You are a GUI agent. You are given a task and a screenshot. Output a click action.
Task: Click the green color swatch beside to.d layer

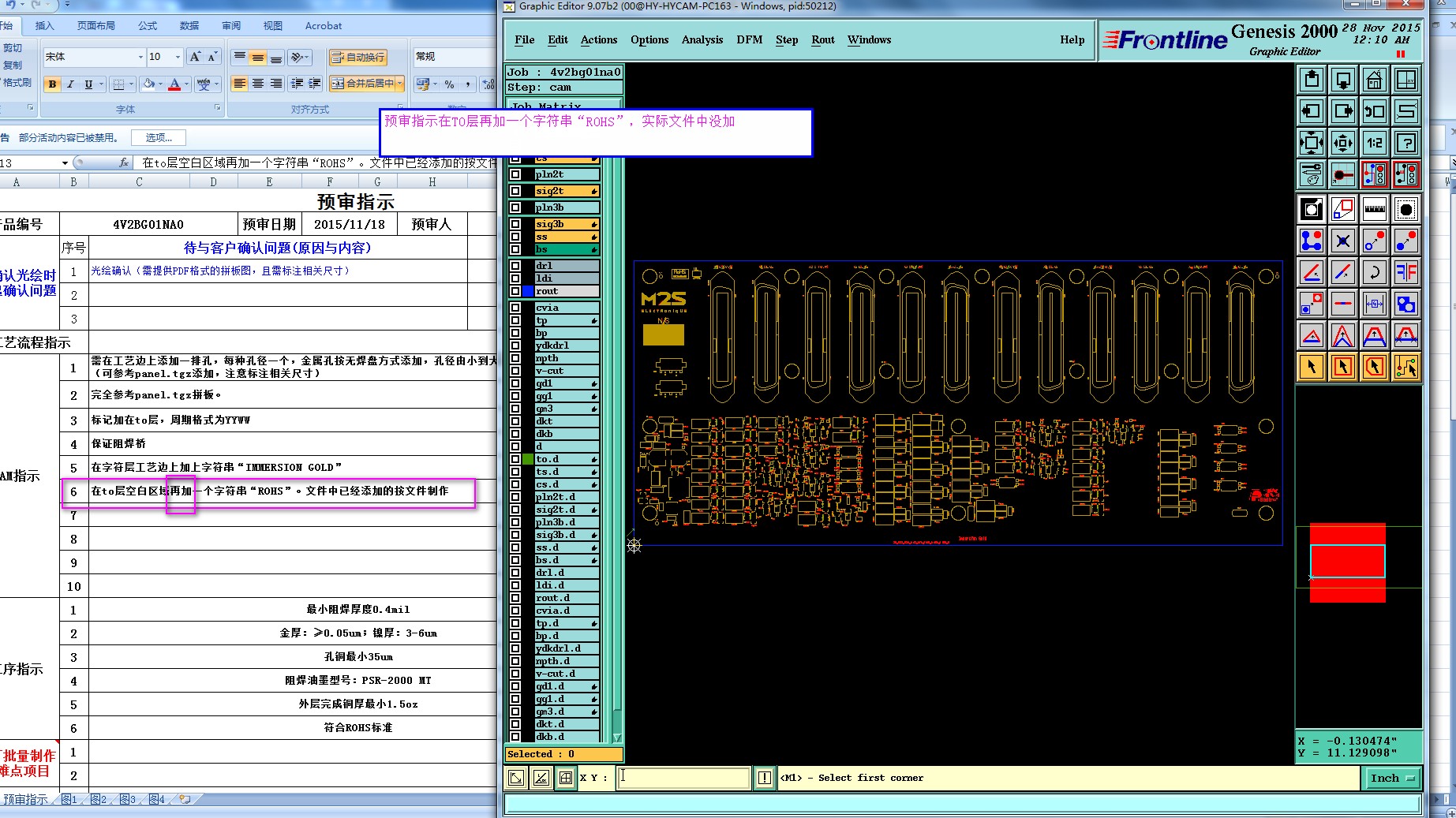coord(528,459)
